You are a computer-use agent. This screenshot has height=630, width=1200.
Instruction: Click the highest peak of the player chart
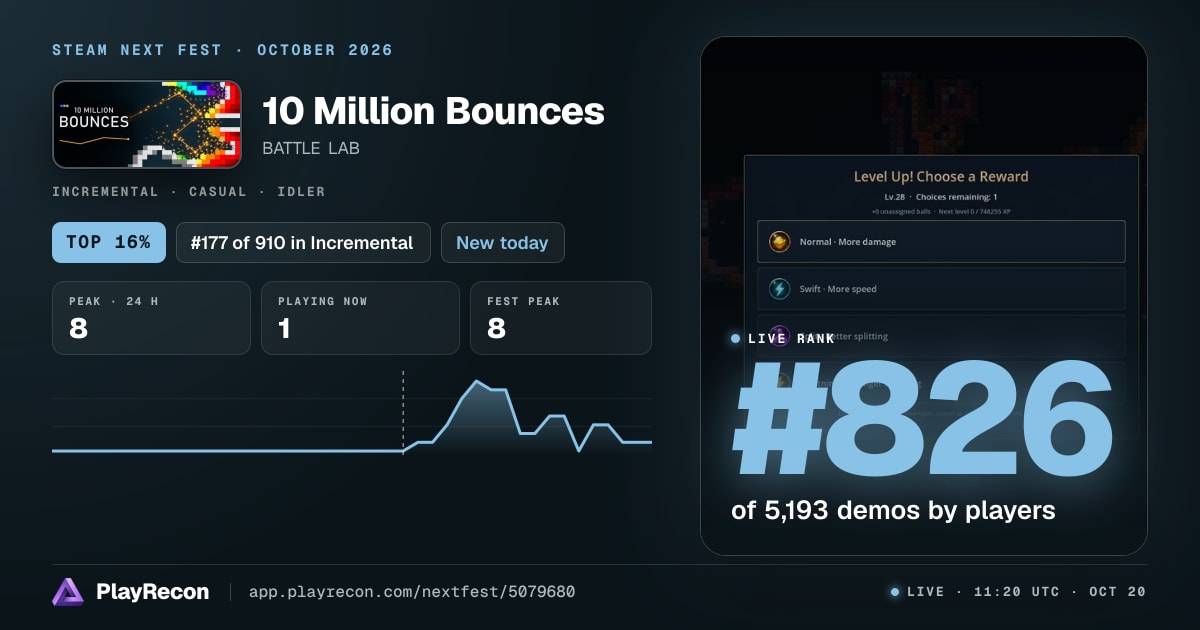tap(477, 381)
